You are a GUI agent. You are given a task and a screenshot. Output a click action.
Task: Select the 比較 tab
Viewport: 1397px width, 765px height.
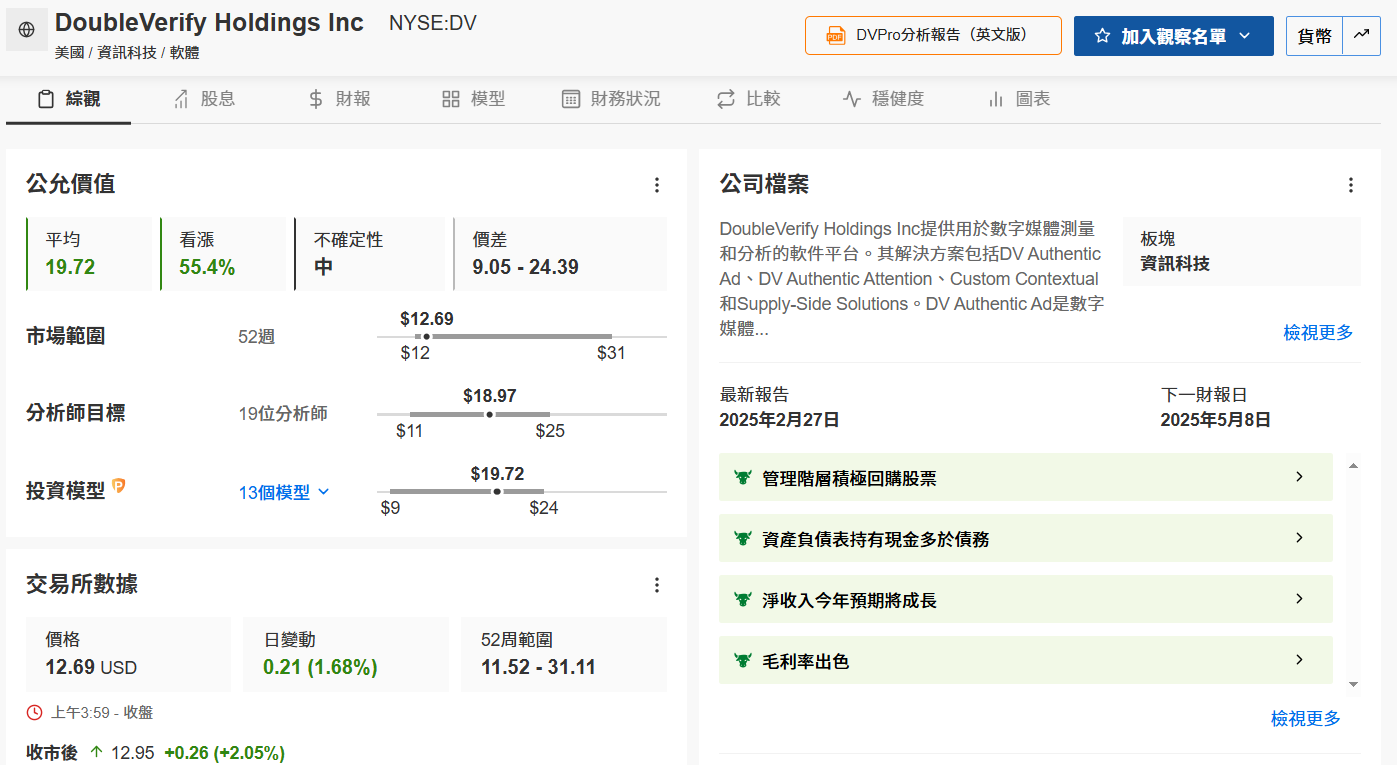[x=749, y=99]
